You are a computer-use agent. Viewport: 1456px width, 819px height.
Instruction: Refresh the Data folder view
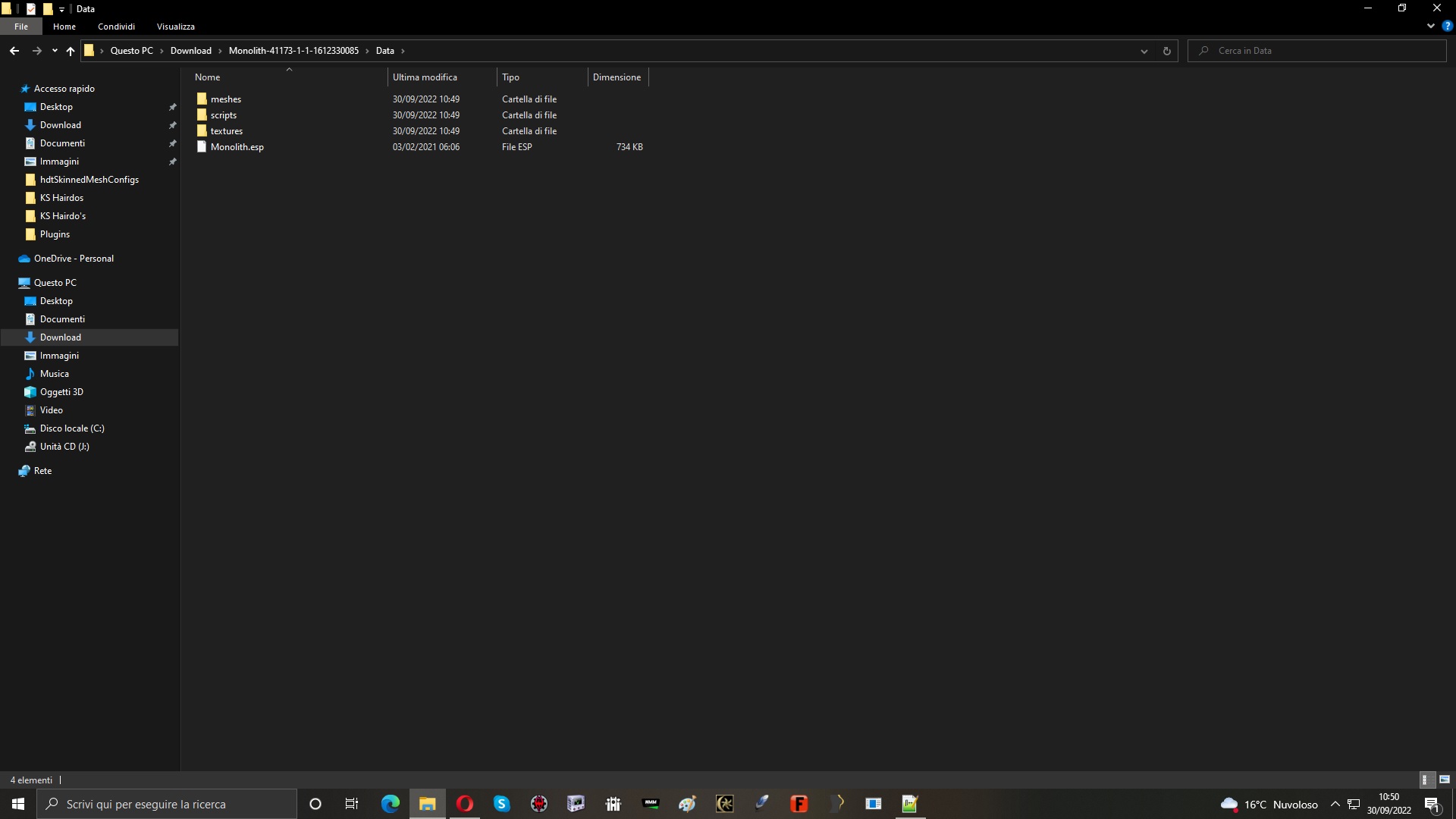coord(1166,51)
